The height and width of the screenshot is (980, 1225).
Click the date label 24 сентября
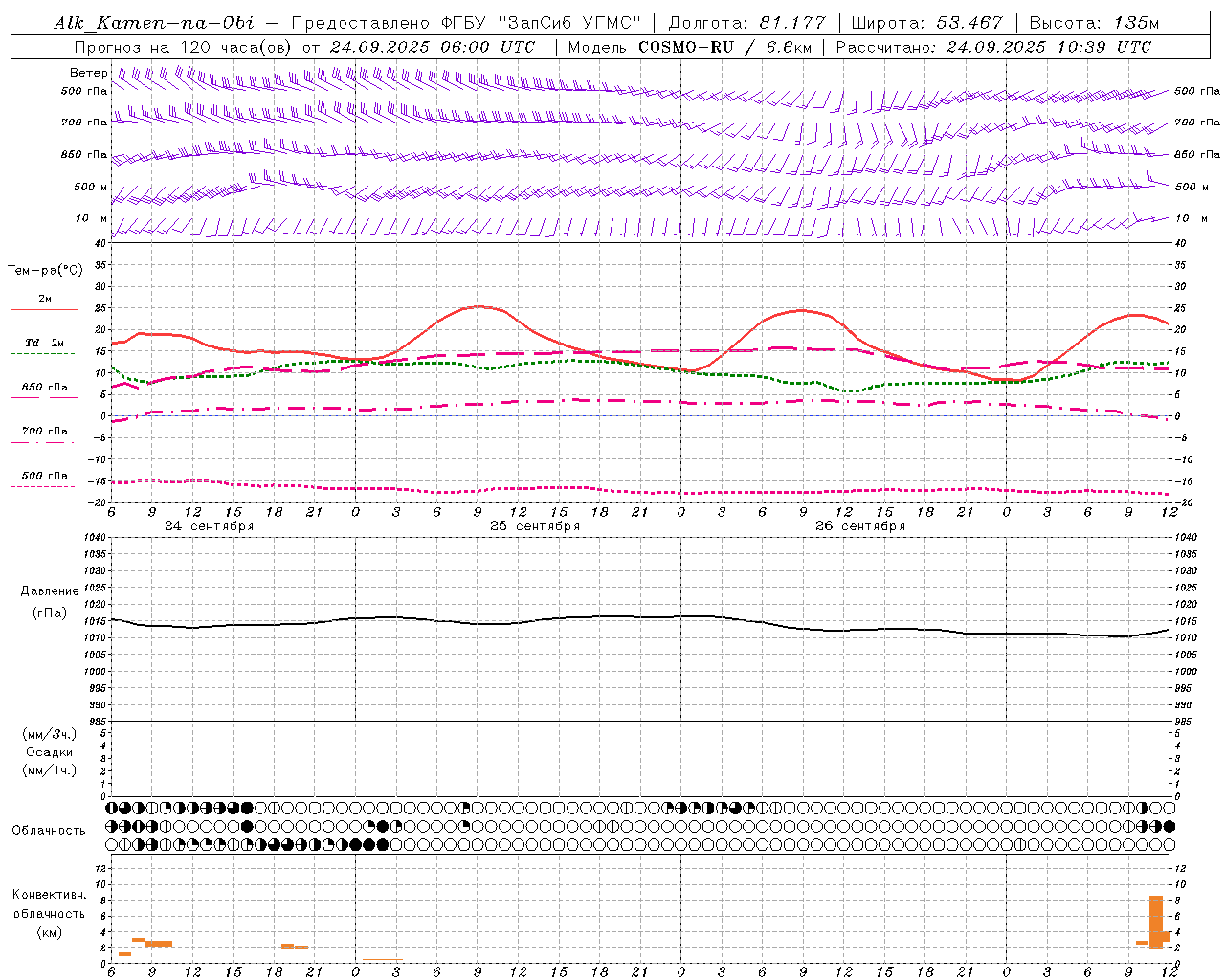(x=210, y=526)
